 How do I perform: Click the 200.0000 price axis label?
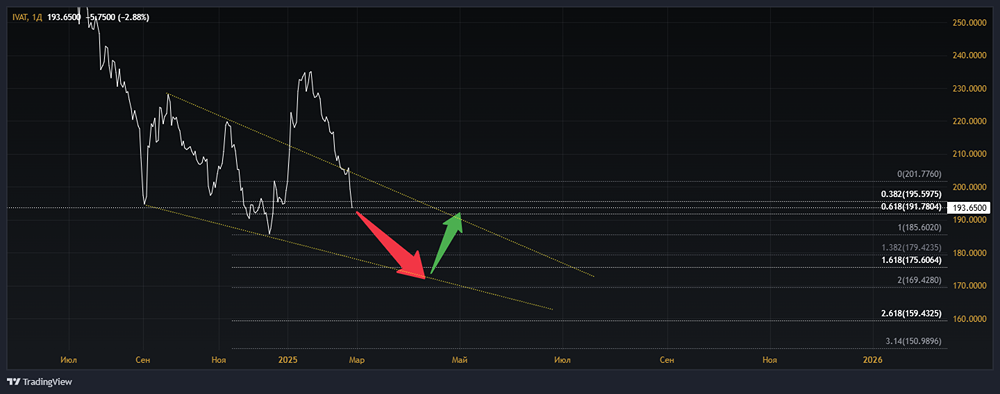click(969, 187)
